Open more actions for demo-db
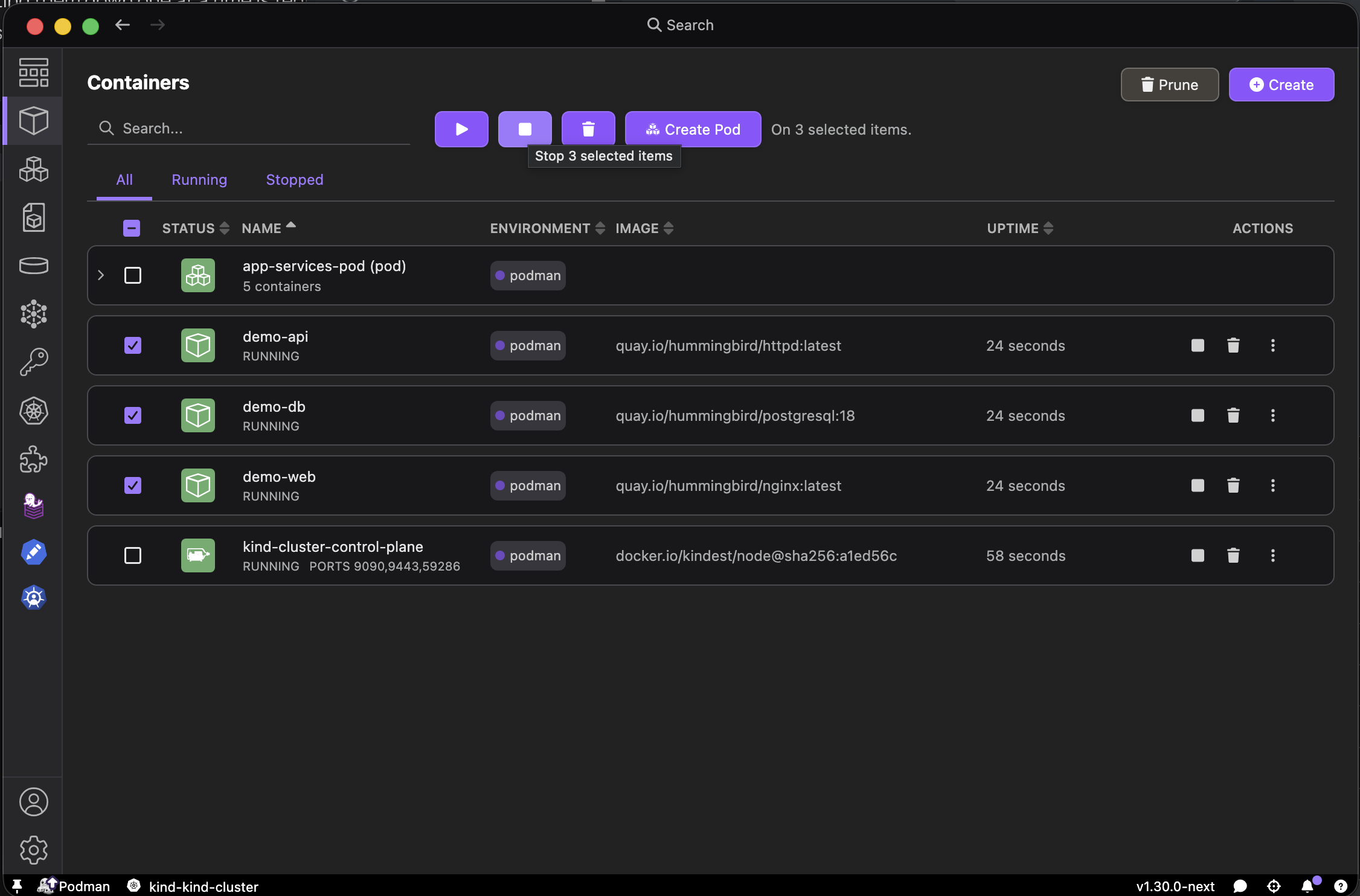This screenshot has width=1360, height=896. (x=1273, y=415)
